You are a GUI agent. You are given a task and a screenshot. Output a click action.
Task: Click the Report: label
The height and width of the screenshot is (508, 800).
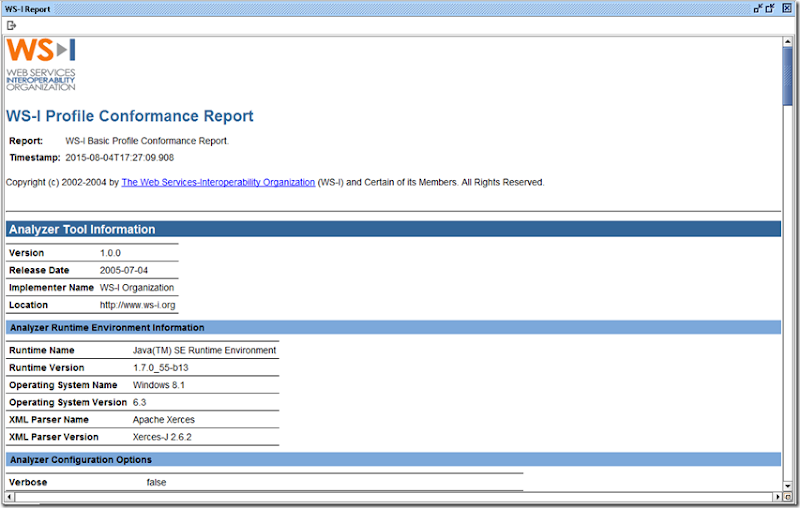26,141
